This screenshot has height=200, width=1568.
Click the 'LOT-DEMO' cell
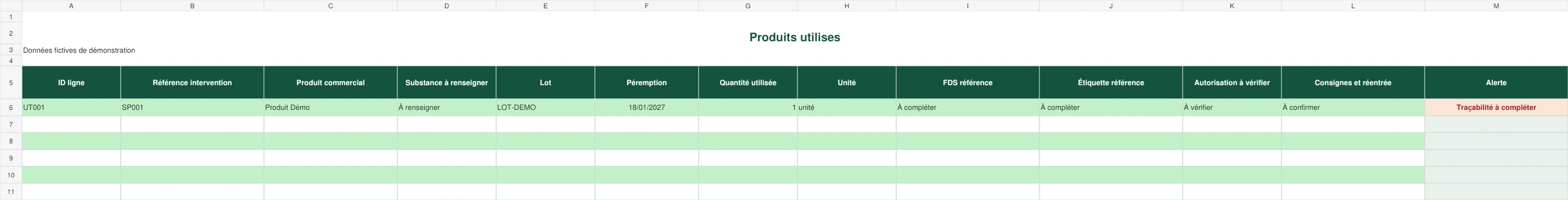546,107
